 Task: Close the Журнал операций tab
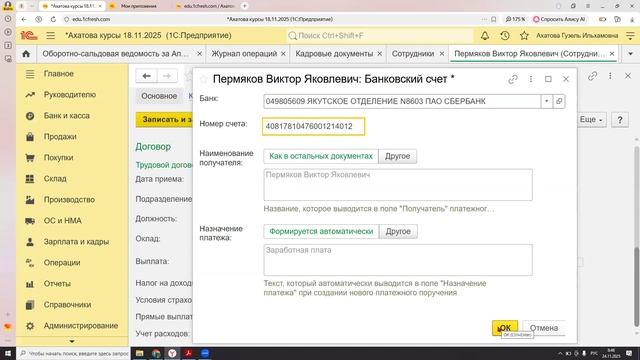pos(283,54)
